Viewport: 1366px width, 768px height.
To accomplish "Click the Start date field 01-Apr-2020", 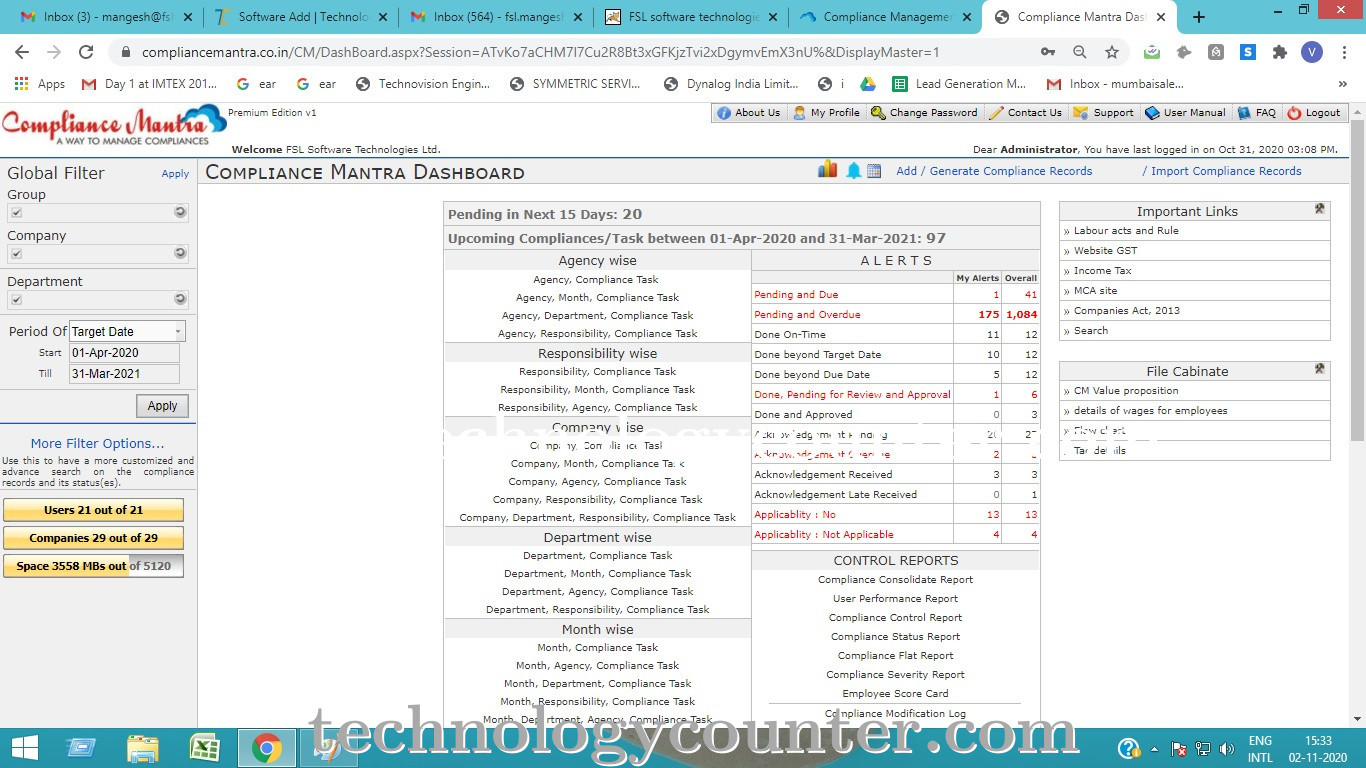I will tap(124, 353).
